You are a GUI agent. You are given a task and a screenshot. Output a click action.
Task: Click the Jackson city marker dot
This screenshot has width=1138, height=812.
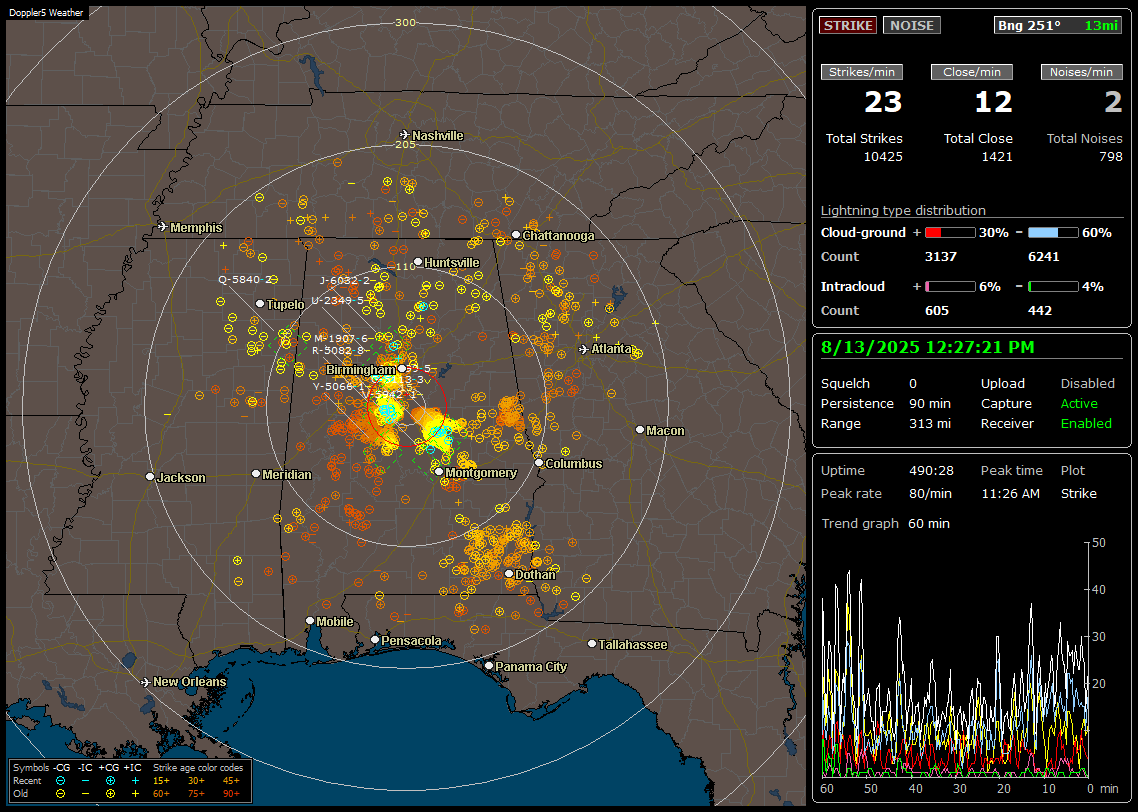(x=150, y=477)
